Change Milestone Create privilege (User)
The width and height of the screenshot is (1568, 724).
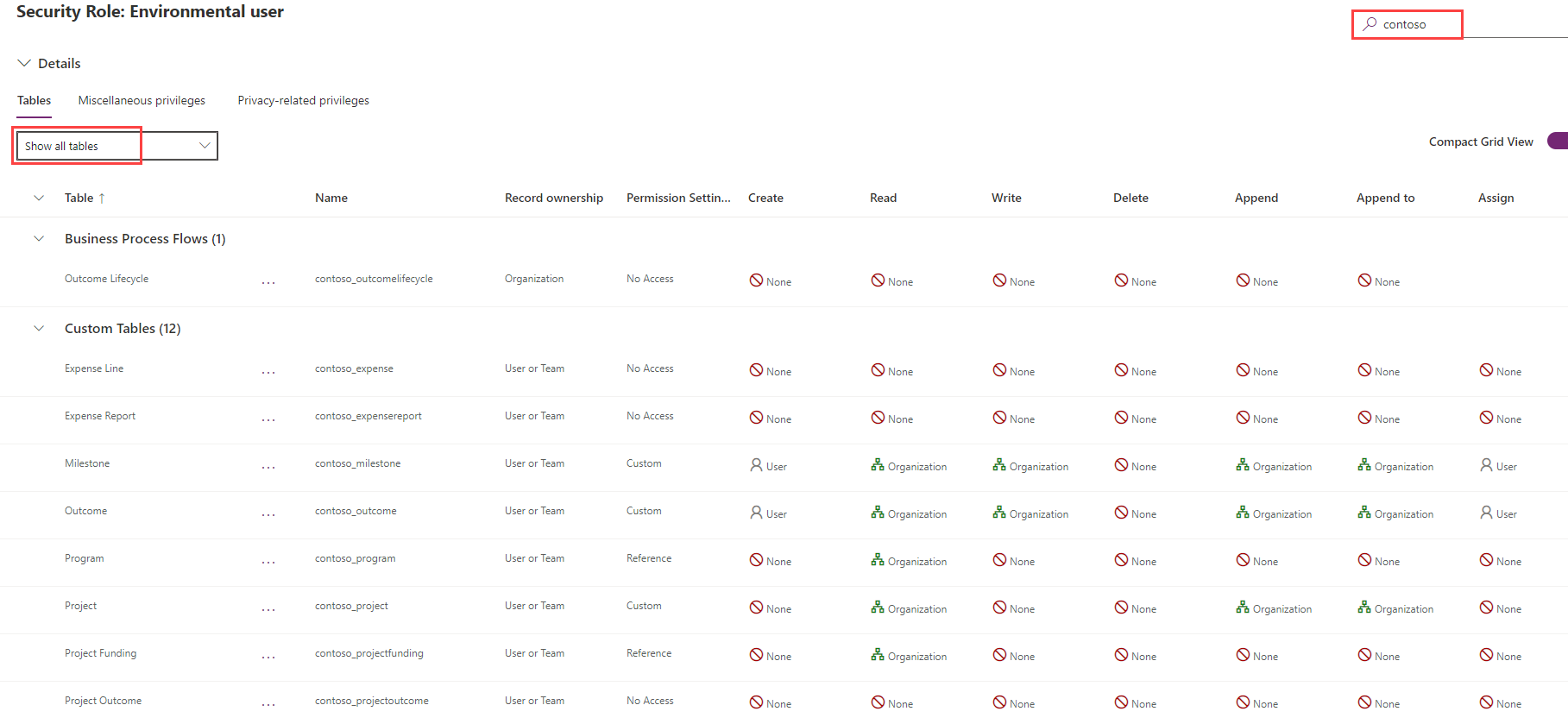click(768, 466)
